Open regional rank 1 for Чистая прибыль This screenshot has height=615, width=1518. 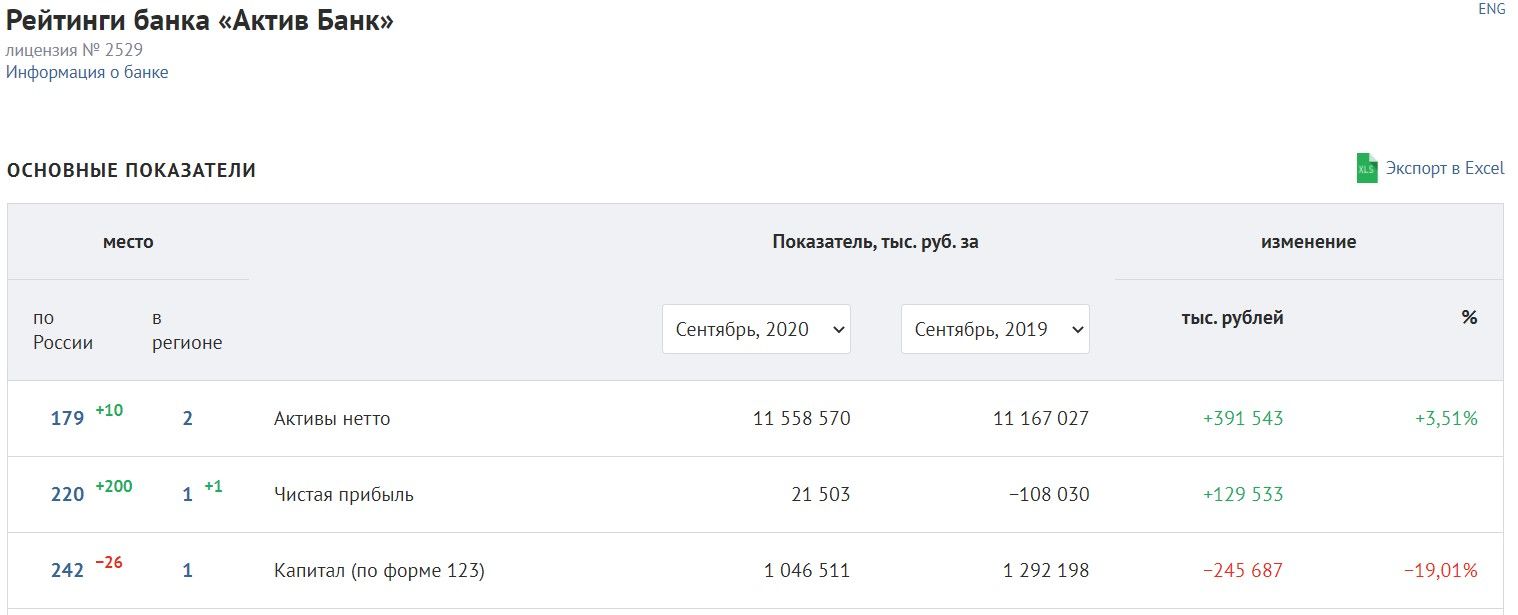point(187,495)
